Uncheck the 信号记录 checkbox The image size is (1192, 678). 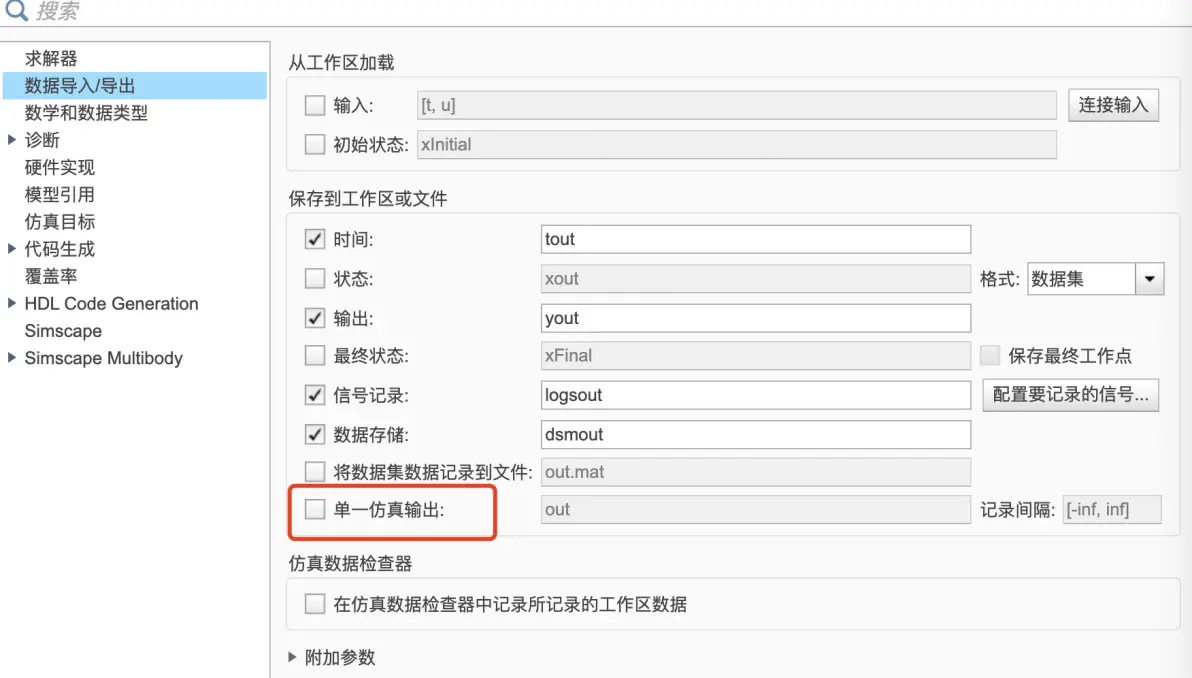coord(315,394)
